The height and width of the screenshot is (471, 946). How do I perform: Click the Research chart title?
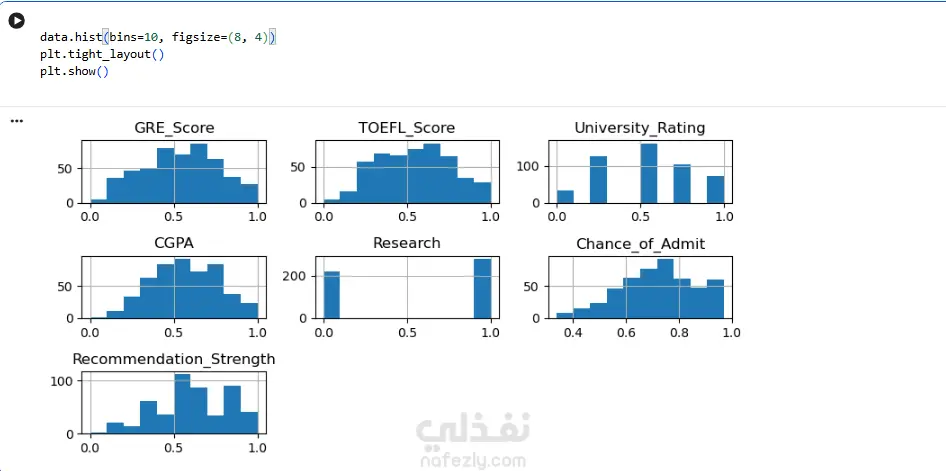coord(407,243)
